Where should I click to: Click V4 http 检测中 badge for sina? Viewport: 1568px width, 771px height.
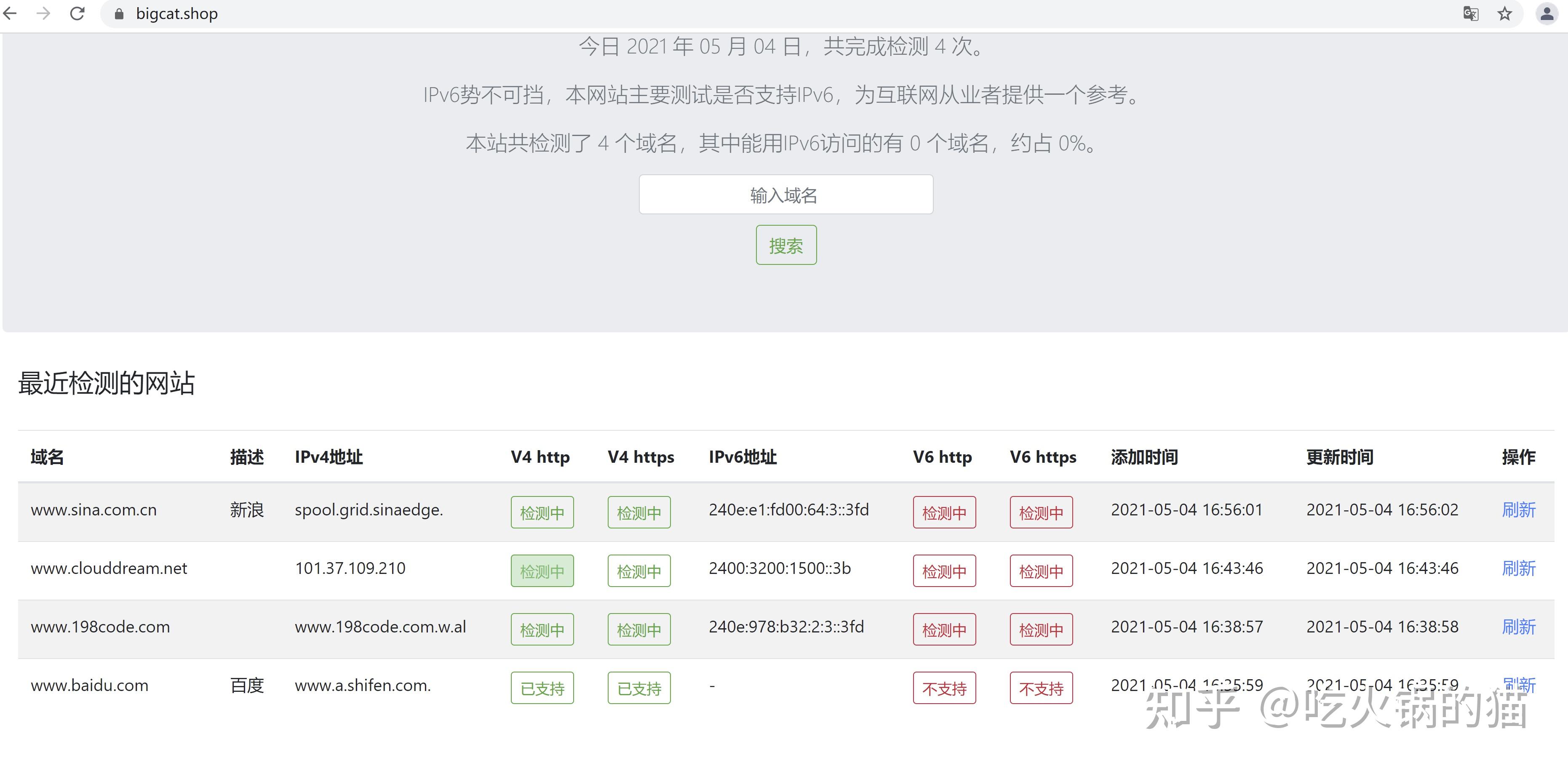pyautogui.click(x=542, y=512)
